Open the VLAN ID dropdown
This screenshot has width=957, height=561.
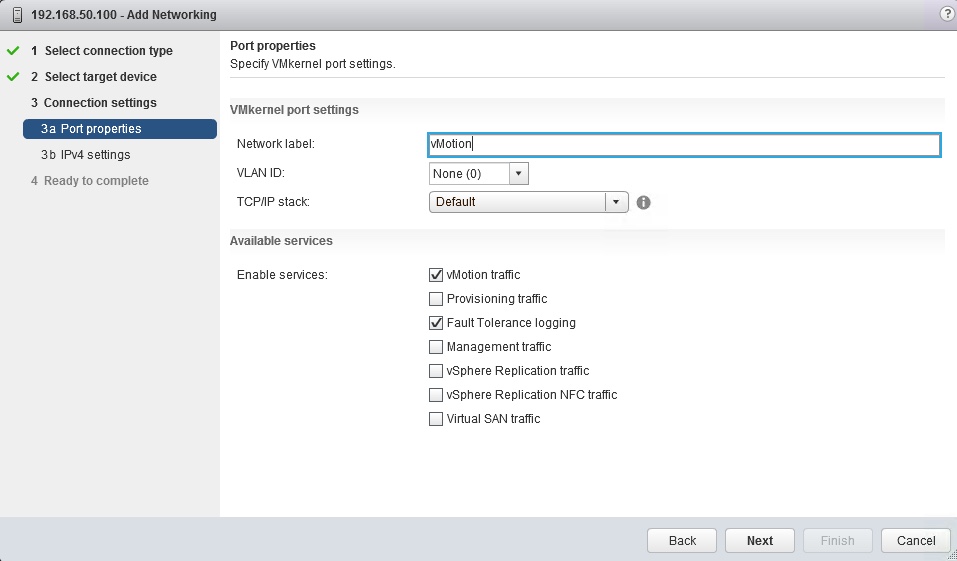518,174
